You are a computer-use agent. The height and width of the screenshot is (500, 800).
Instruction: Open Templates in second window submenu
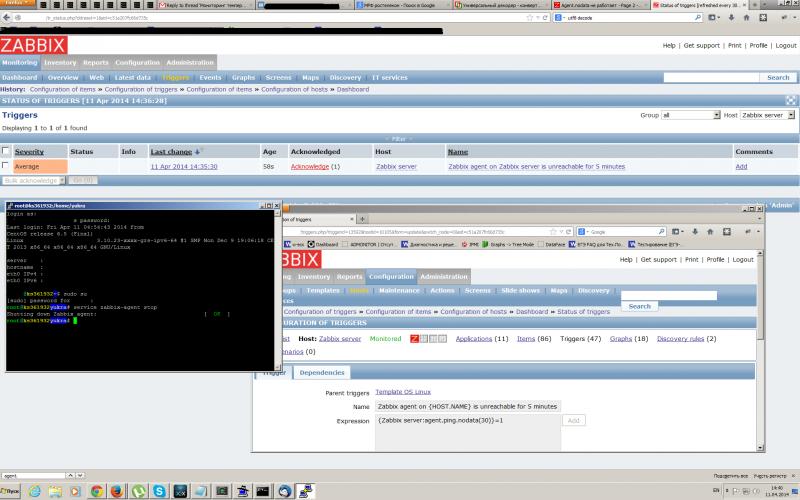click(x=322, y=290)
